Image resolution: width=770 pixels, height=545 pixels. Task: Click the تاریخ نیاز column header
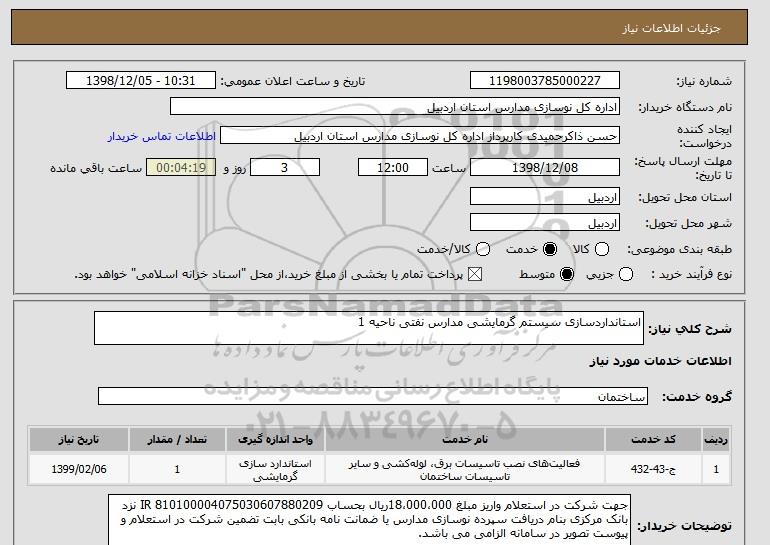(79, 439)
